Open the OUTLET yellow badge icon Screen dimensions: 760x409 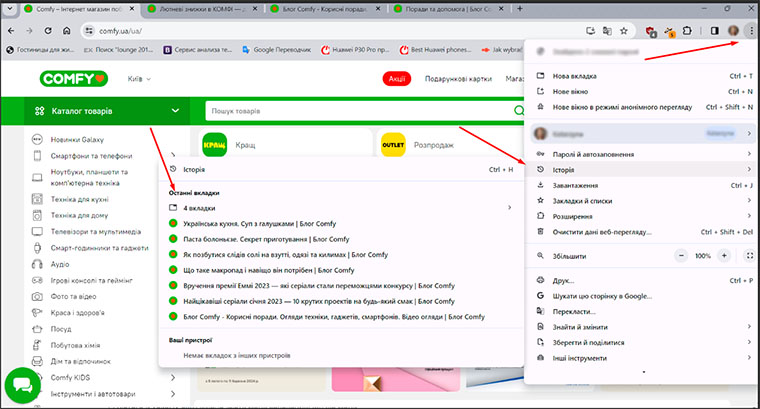tap(393, 144)
